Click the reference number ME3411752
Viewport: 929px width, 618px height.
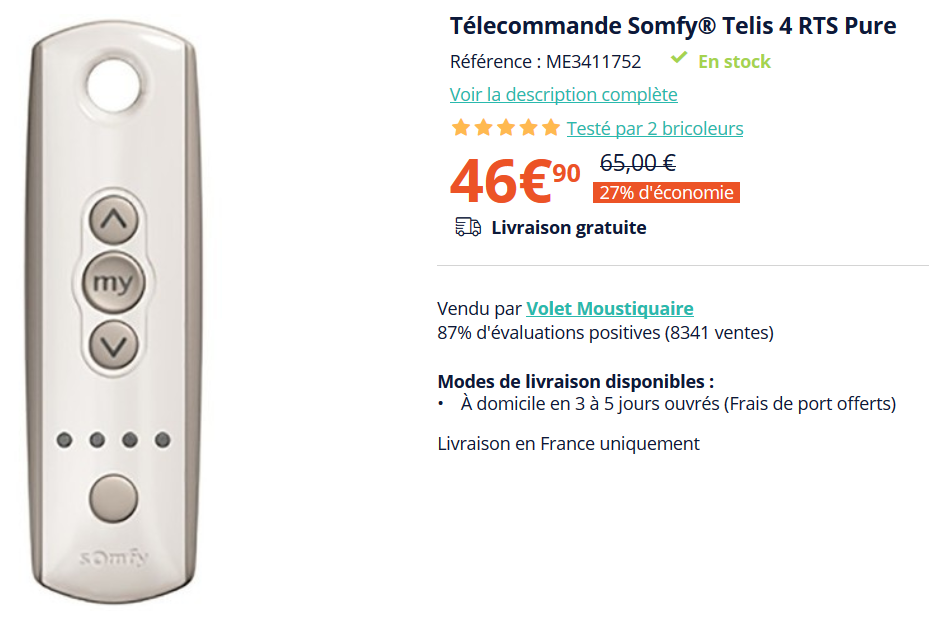[x=593, y=62]
